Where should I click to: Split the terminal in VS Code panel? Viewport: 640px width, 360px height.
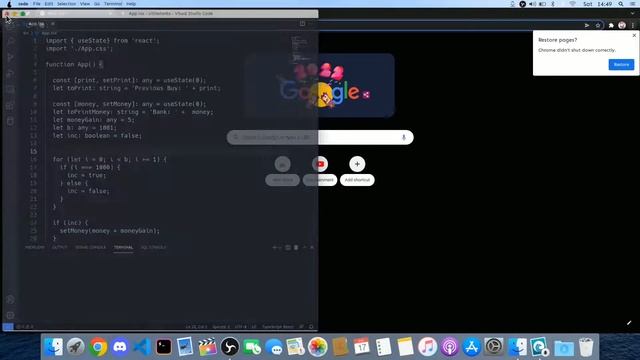288,247
